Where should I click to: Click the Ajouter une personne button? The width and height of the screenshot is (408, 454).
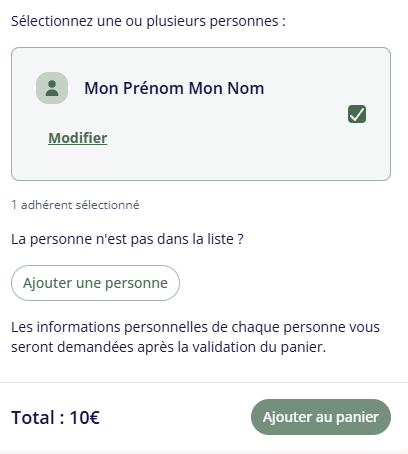point(95,283)
